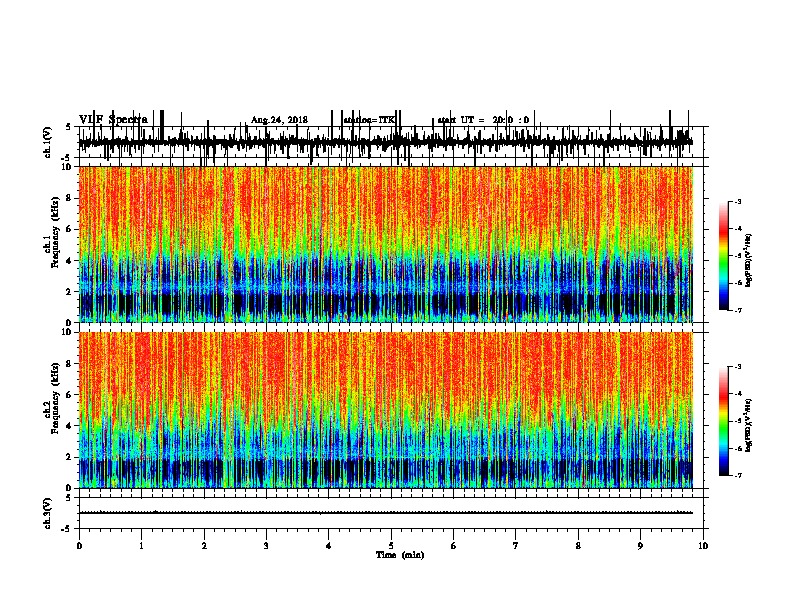Click the "-7" tick on ch.1 colorbar
Image resolution: width=792 pixels, height=612 pixels.
coord(738,310)
